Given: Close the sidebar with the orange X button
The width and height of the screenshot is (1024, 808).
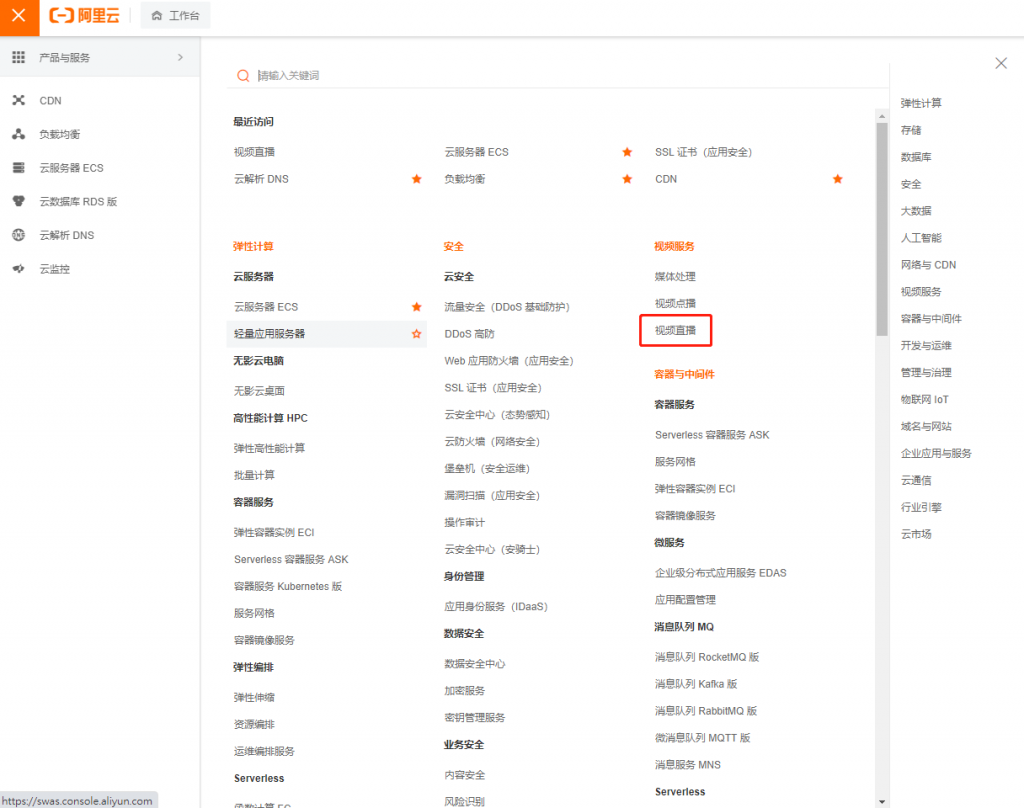Looking at the screenshot, I should (19, 16).
